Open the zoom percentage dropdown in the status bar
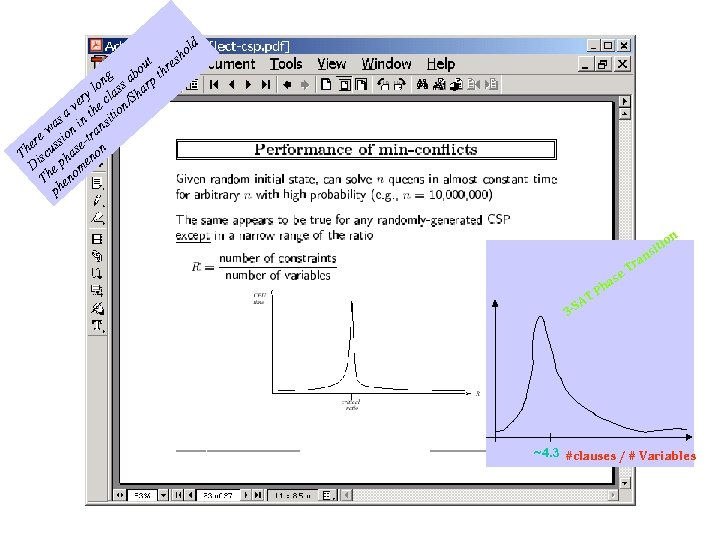Viewport: 720px width, 540px height. pyautogui.click(x=163, y=495)
